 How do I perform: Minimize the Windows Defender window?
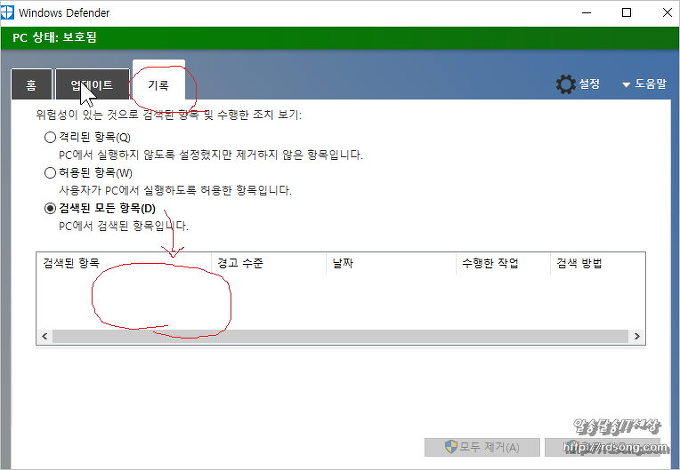tap(579, 13)
